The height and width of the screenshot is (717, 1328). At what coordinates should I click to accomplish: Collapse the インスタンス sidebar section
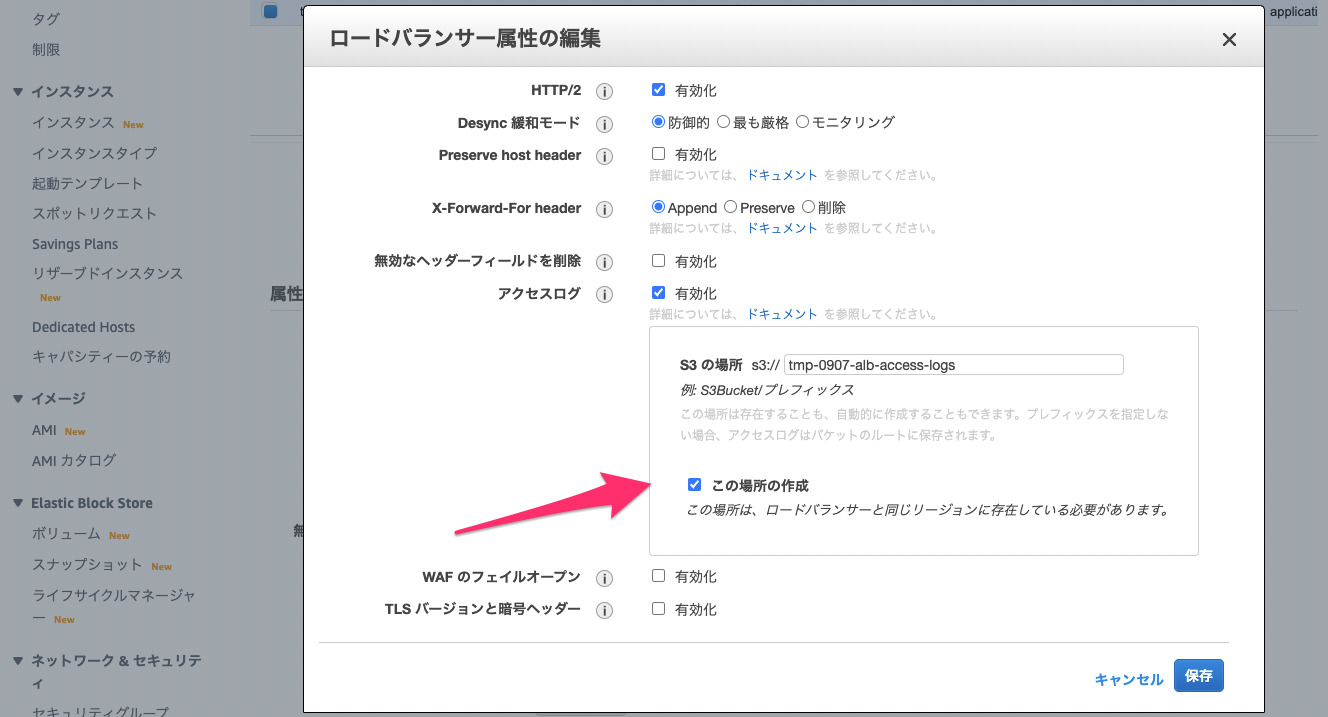click(18, 92)
